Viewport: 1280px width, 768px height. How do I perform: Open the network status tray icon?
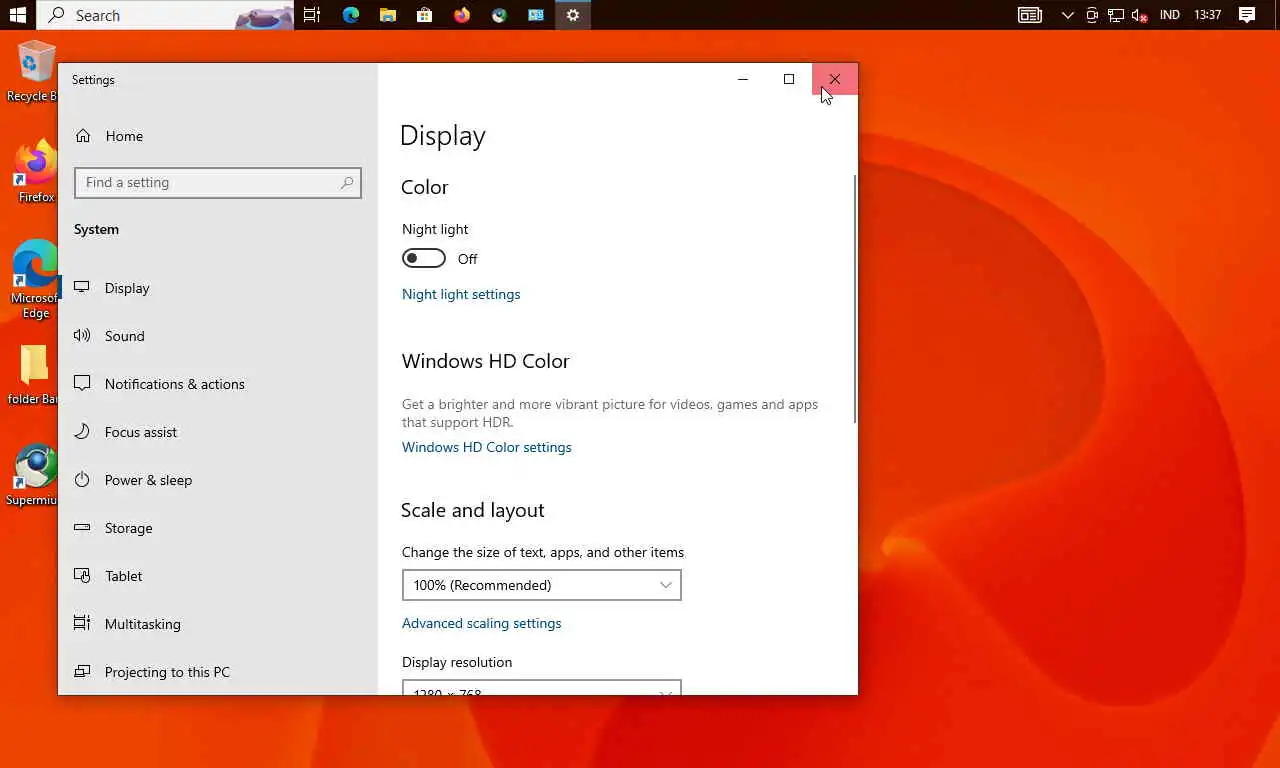click(x=1115, y=15)
